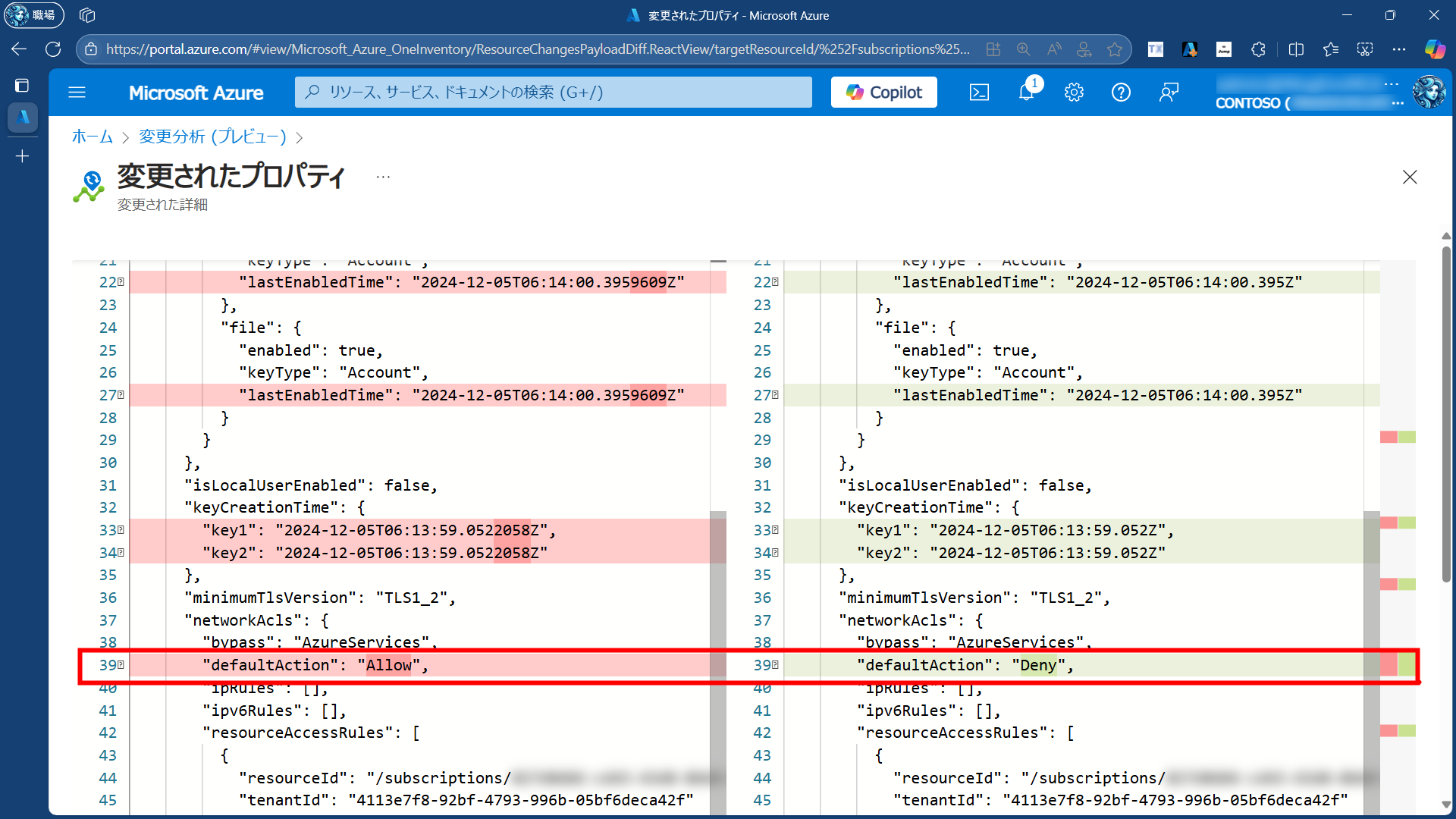Open the feedback icon in Azure header
Viewport: 1456px width, 819px height.
point(1169,93)
